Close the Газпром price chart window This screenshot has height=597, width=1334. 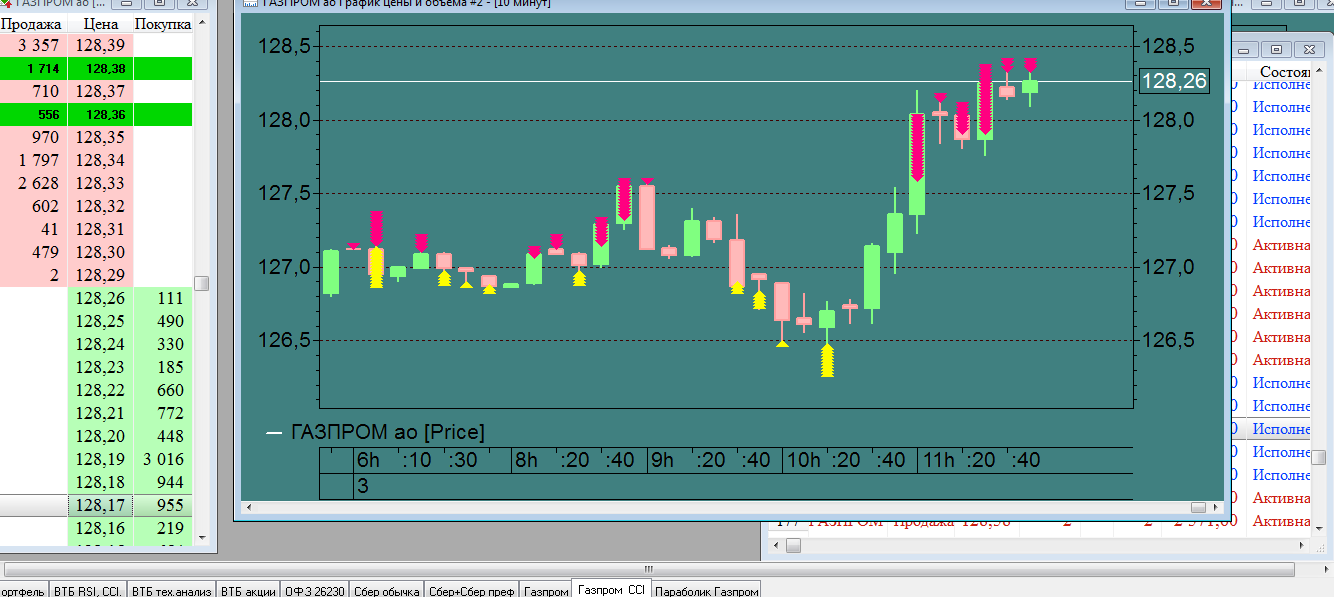coord(1206,4)
